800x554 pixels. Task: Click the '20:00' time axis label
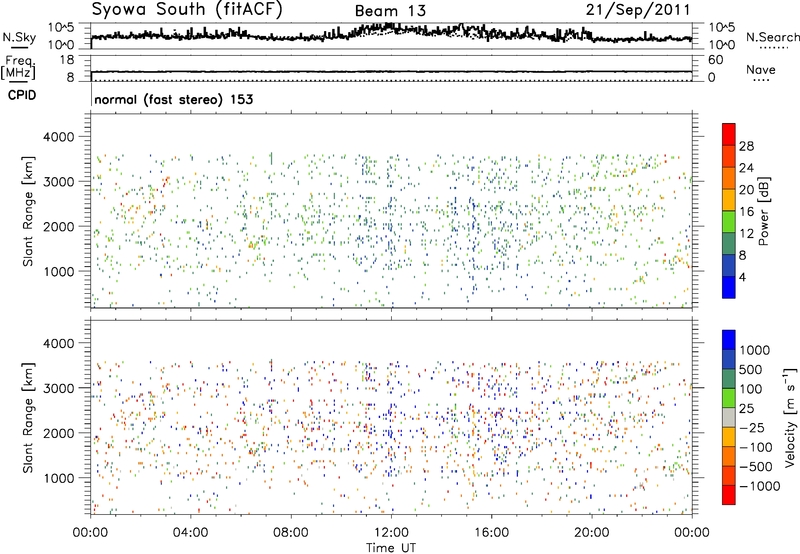coord(591,533)
